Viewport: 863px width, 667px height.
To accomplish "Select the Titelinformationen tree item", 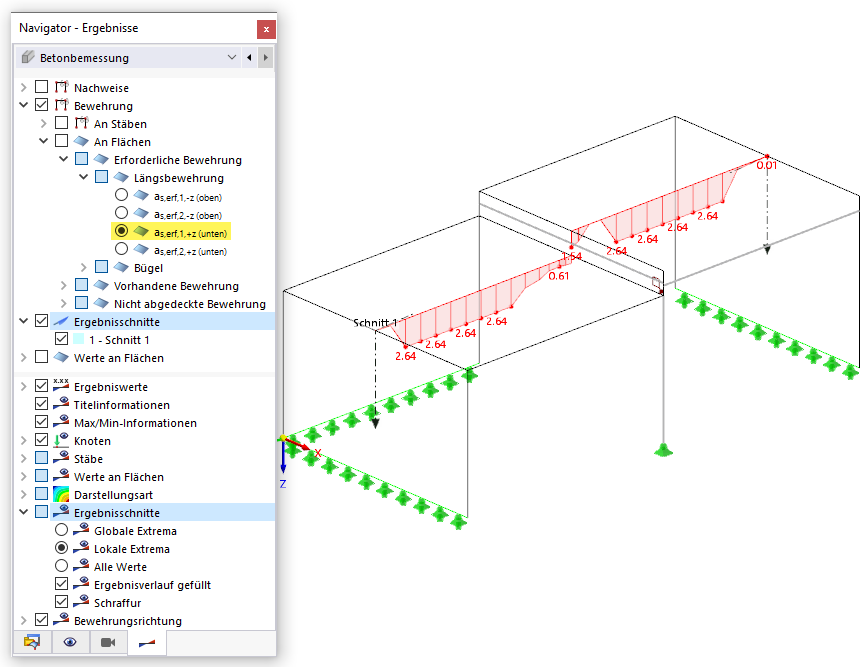I will pos(122,405).
